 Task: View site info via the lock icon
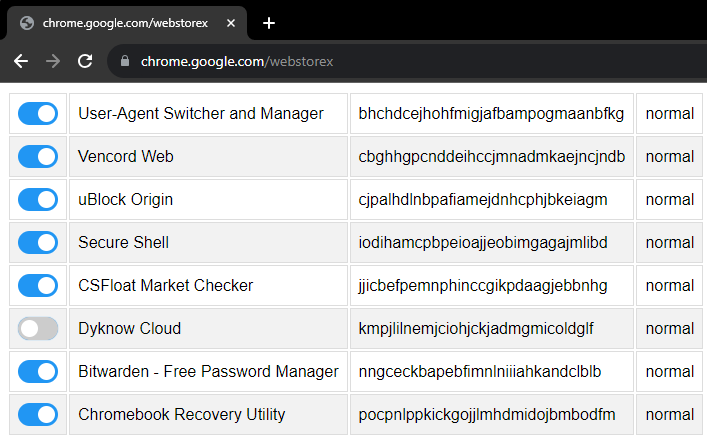click(x=125, y=61)
